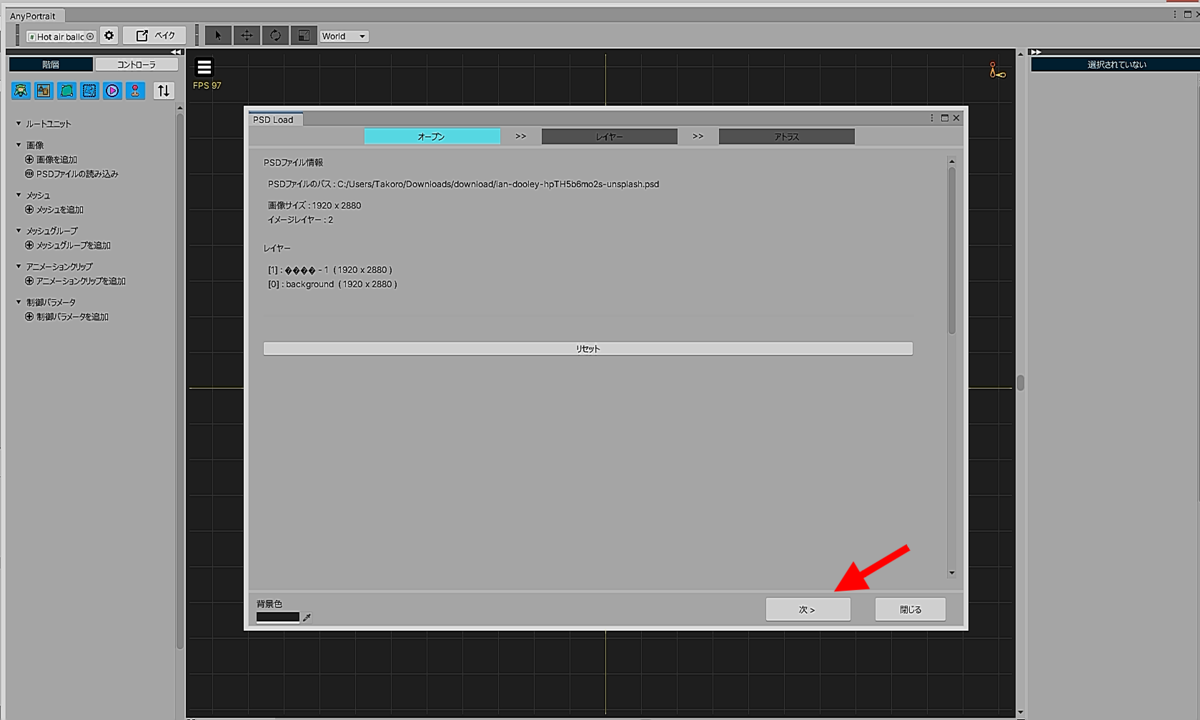Toggle root unit filter icon
Image resolution: width=1200 pixels, height=720 pixels.
(x=21, y=90)
